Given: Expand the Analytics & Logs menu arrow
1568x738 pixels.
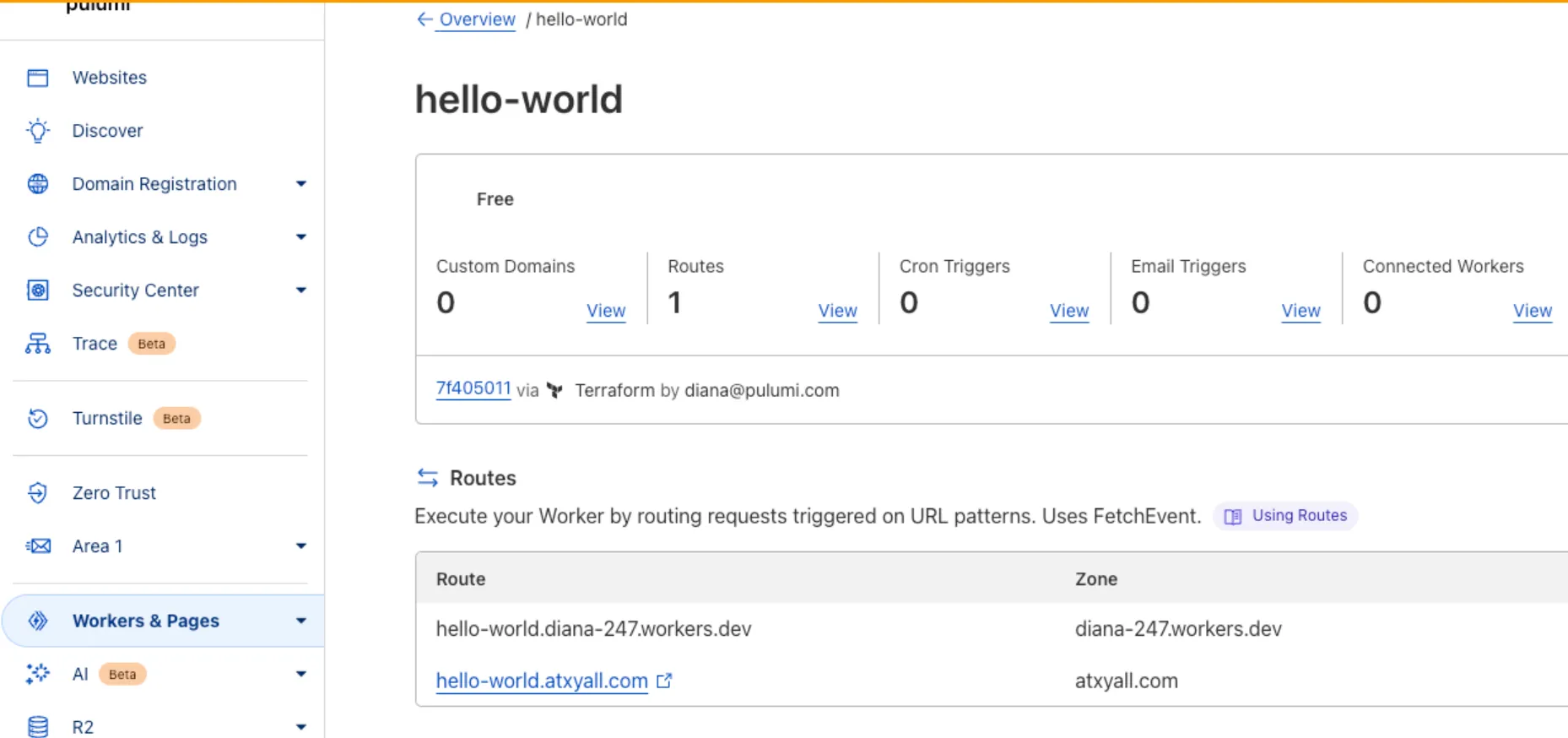Looking at the screenshot, I should 300,237.
